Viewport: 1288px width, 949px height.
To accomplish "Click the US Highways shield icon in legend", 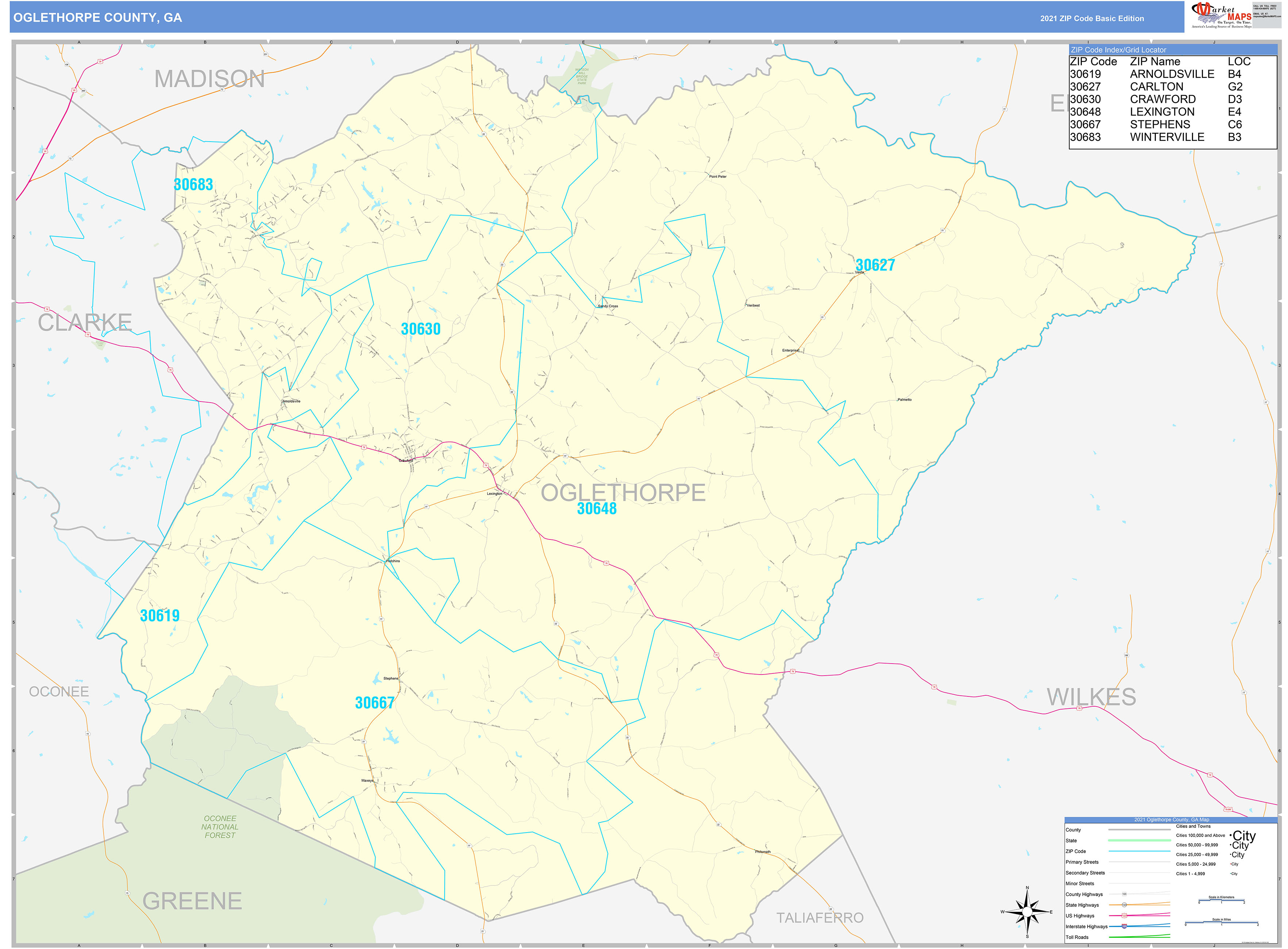I will pyautogui.click(x=1124, y=916).
